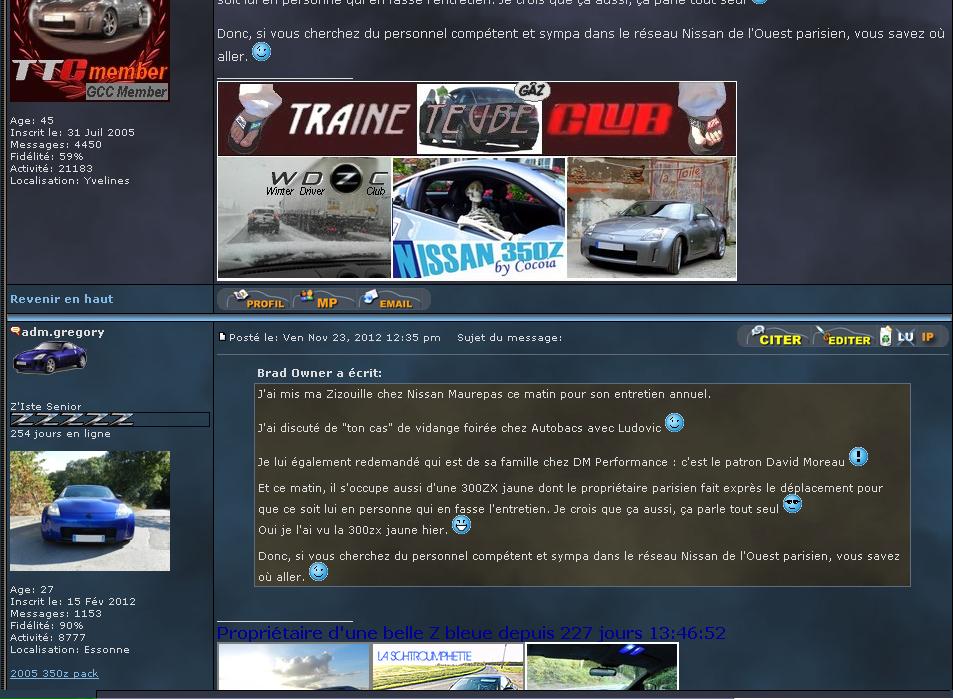Mark post with the LU icon
This screenshot has width=953, height=699.
click(905, 337)
